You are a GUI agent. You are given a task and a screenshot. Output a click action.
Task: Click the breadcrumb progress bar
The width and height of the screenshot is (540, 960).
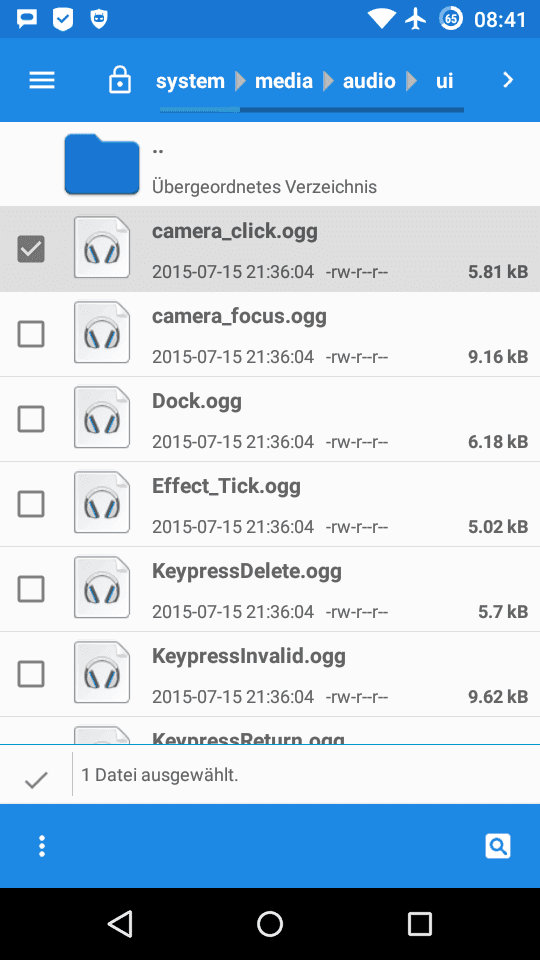point(312,110)
